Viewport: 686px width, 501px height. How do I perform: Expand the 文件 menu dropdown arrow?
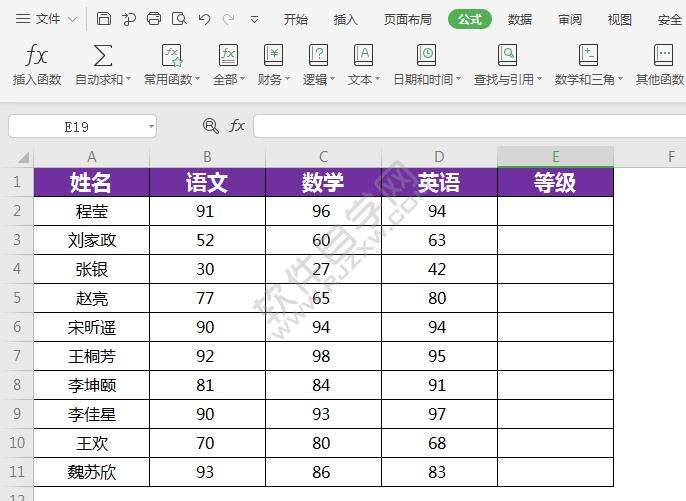tap(73, 19)
